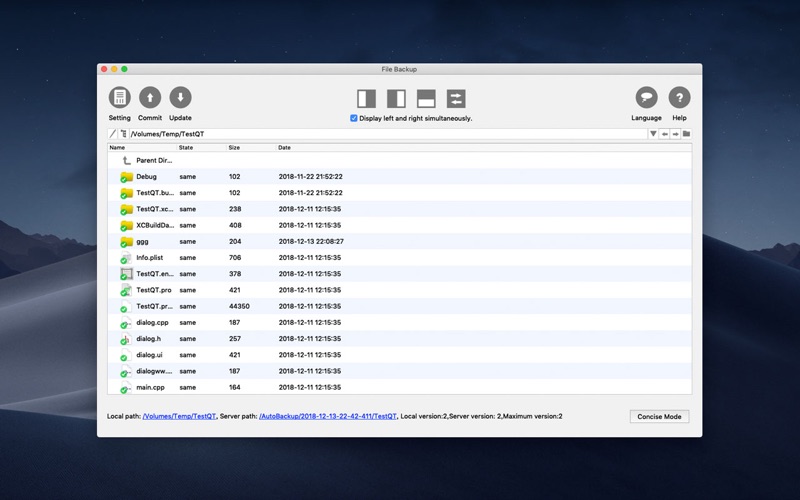Go back with the left arrow icon
Viewport: 800px width, 500px height.
point(664,134)
